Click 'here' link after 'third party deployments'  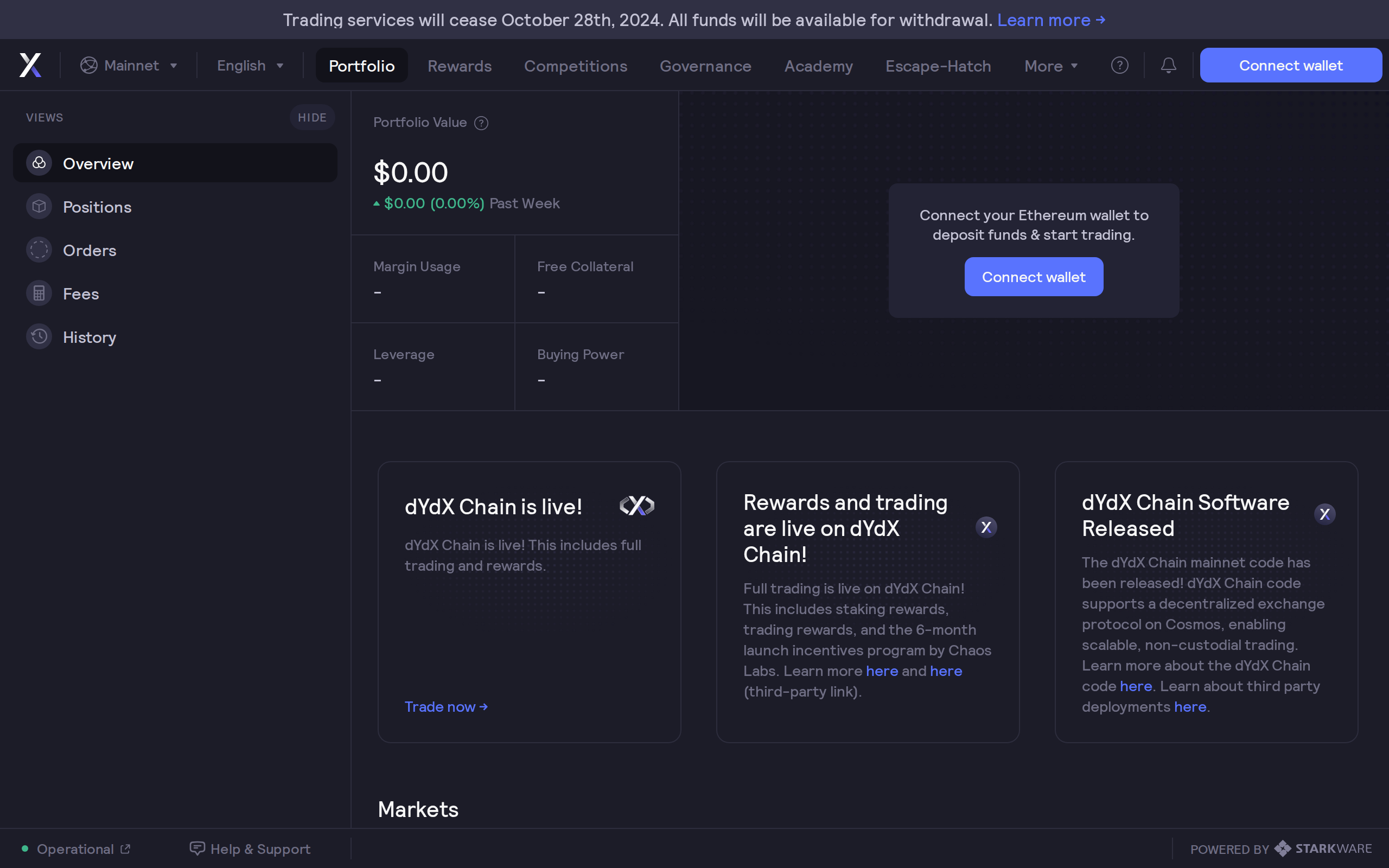pos(1190,707)
